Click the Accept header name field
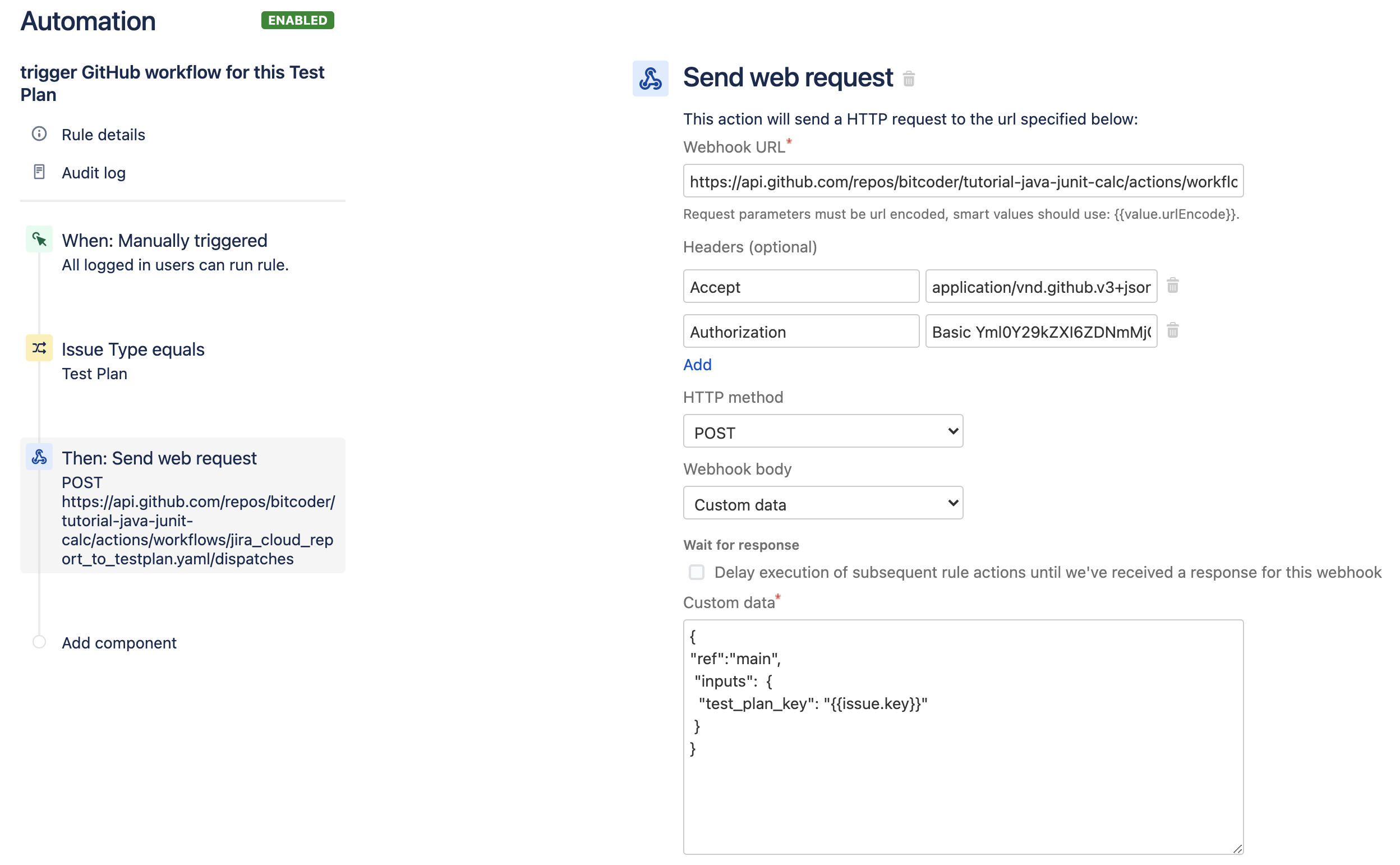Viewport: 1400px width, 865px height. (x=801, y=287)
